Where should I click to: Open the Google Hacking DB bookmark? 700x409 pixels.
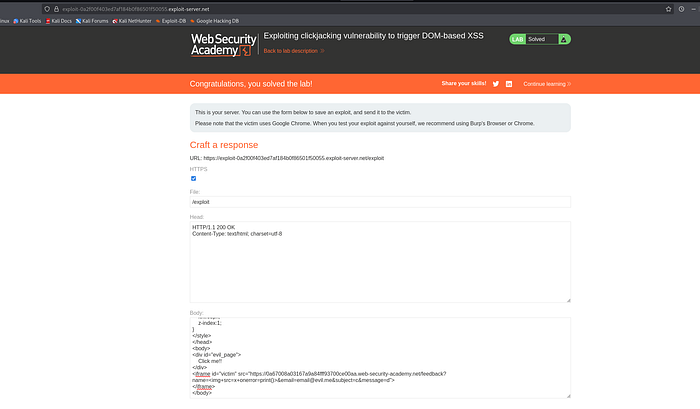tap(214, 21)
